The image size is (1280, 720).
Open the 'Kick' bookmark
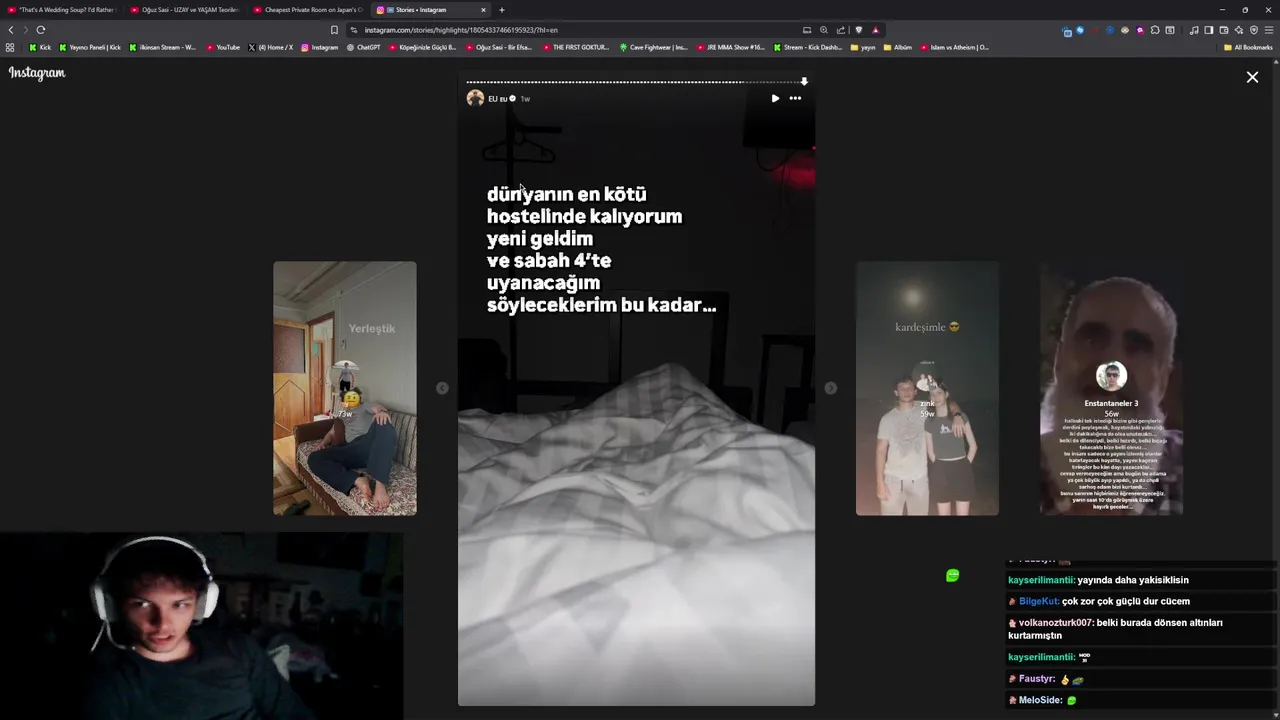pos(40,47)
